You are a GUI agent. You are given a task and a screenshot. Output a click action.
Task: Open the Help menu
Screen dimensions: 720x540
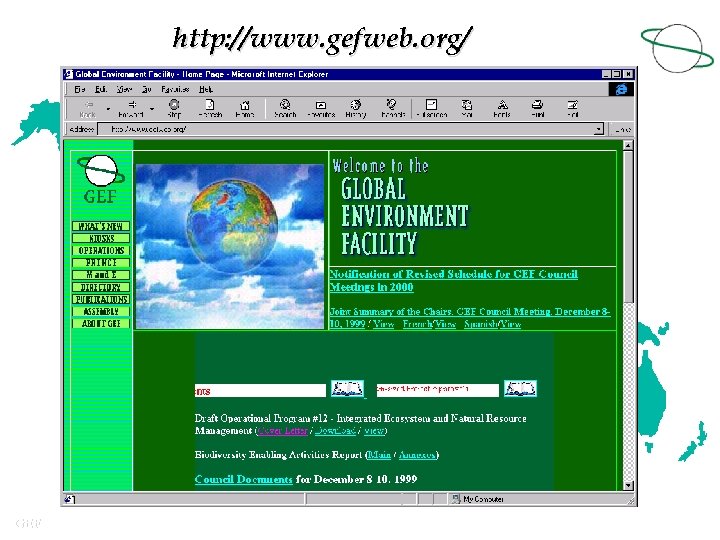[206, 89]
